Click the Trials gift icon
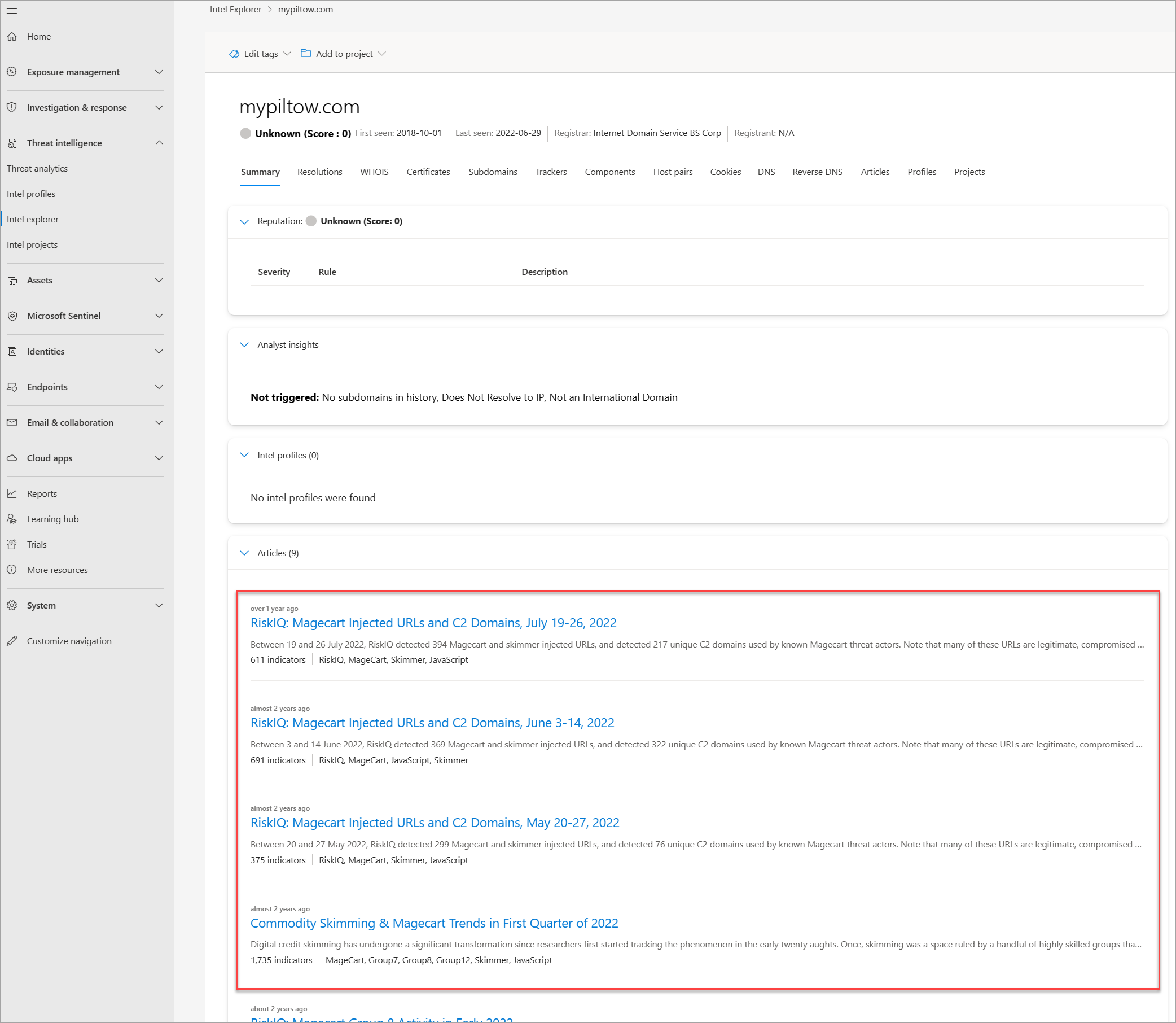This screenshot has height=1023, width=1176. click(12, 545)
